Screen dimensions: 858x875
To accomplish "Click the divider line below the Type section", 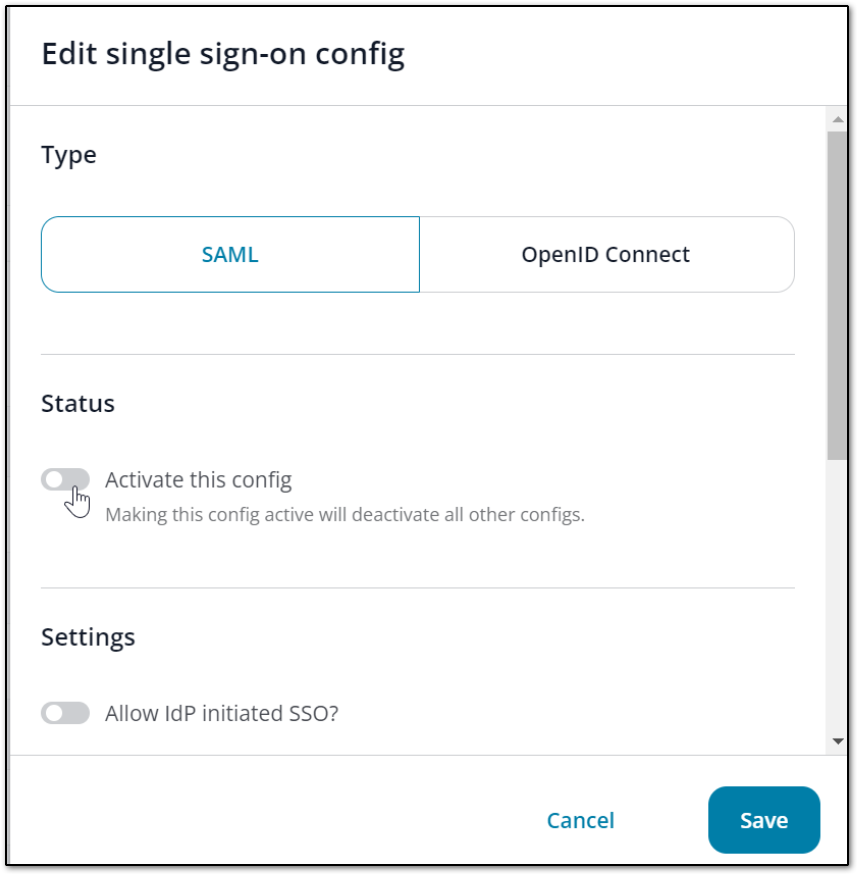I will tap(417, 354).
